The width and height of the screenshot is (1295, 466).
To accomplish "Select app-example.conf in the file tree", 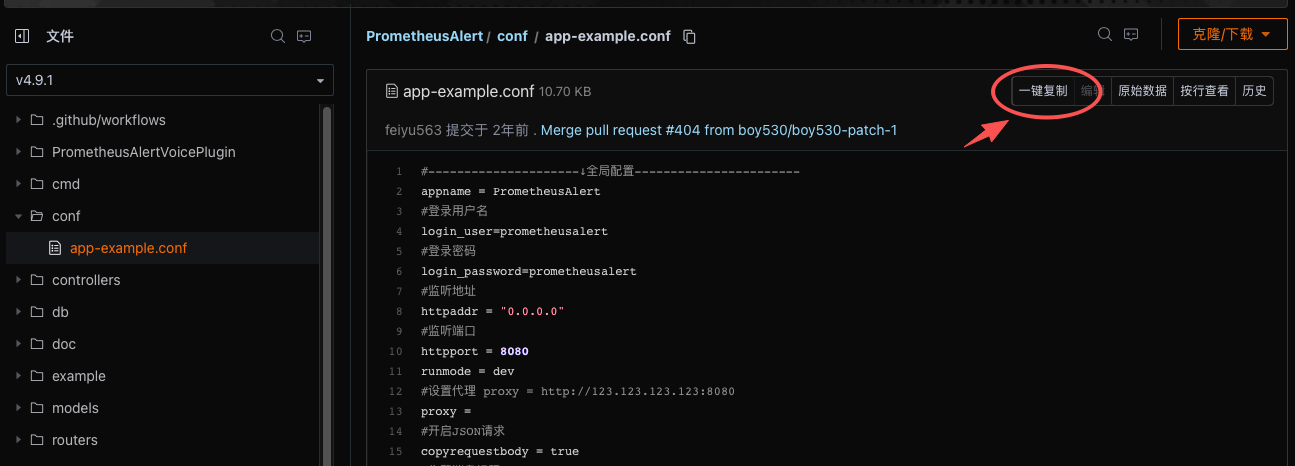I will tap(128, 248).
